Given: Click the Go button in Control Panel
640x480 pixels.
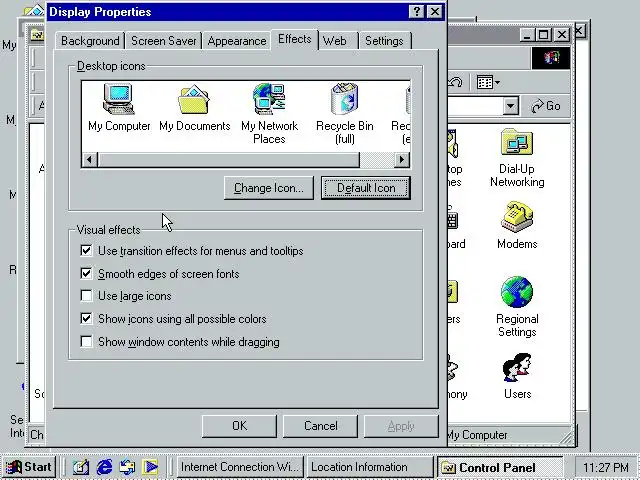Looking at the screenshot, I should click(546, 106).
